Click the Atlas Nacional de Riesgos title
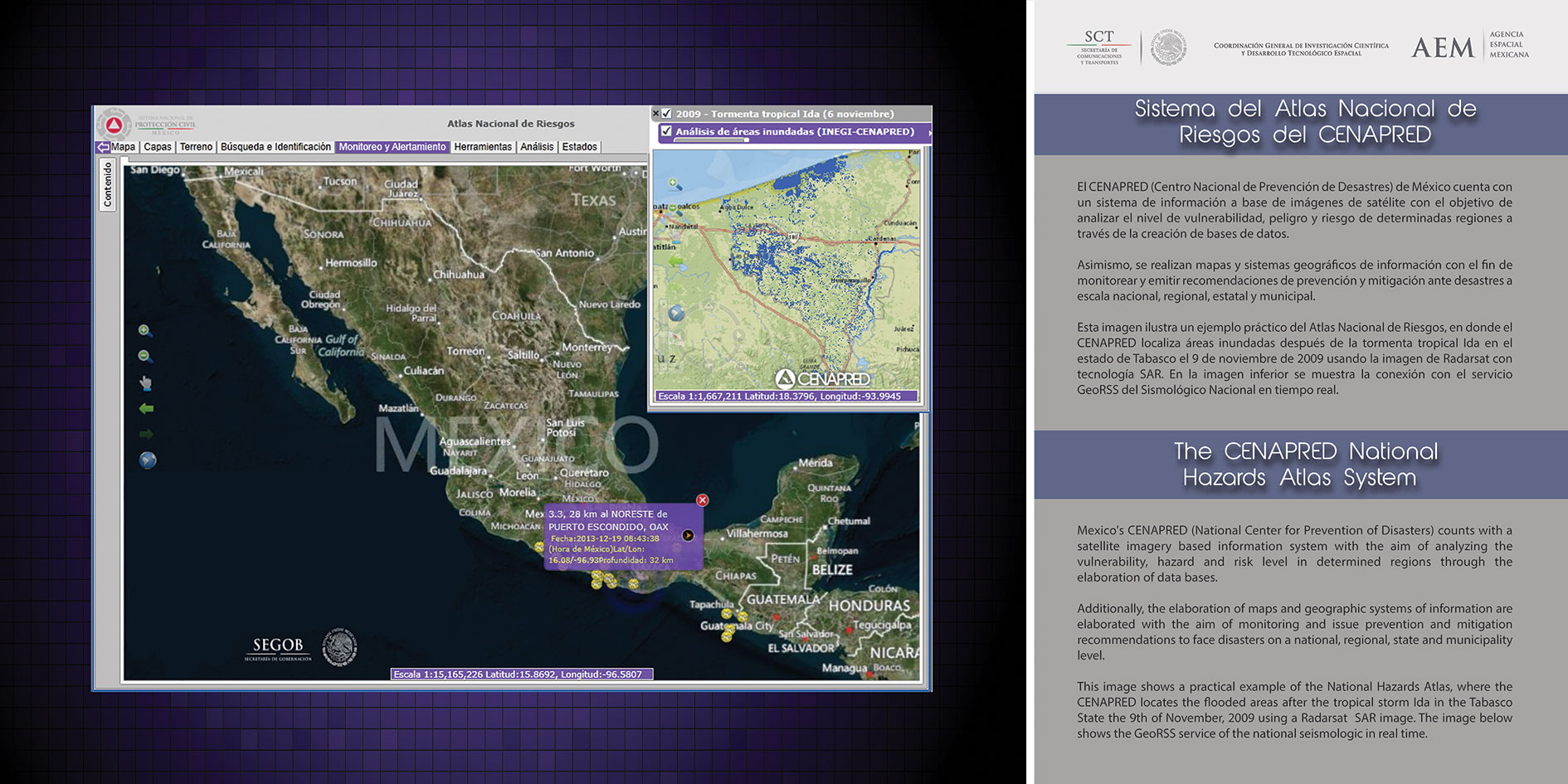The width and height of the screenshot is (1568, 784). coord(511,124)
